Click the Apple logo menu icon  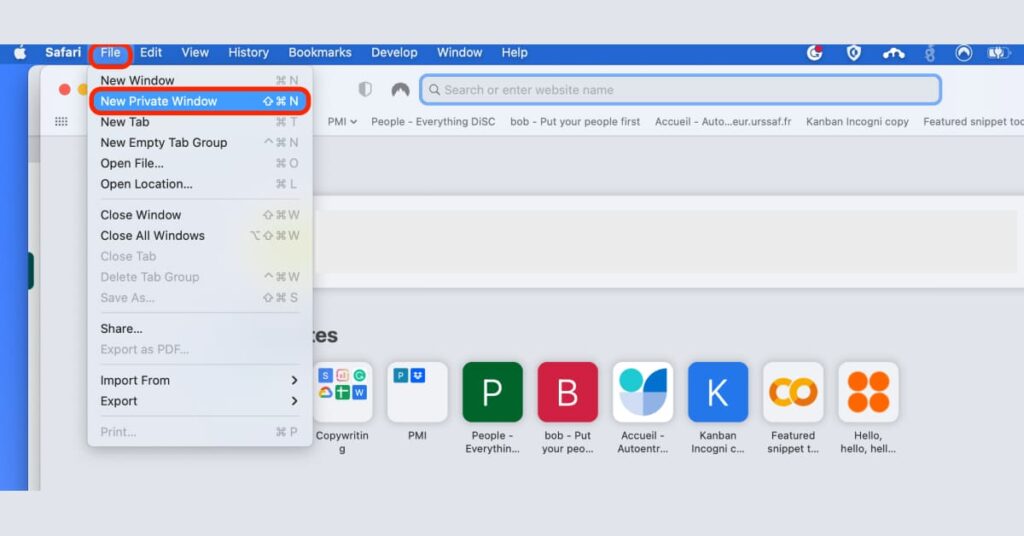tap(19, 53)
